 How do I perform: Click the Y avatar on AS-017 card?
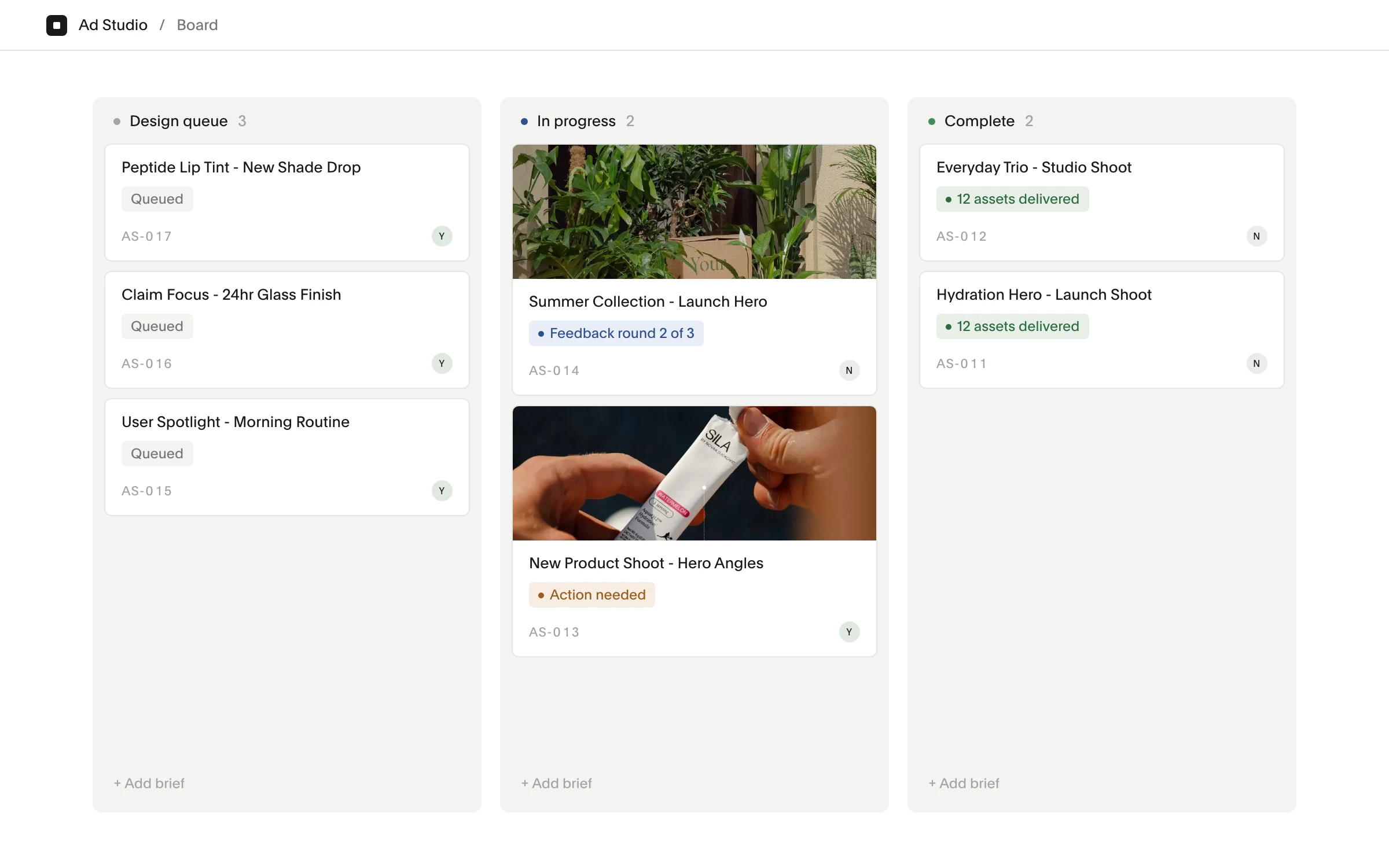point(442,236)
